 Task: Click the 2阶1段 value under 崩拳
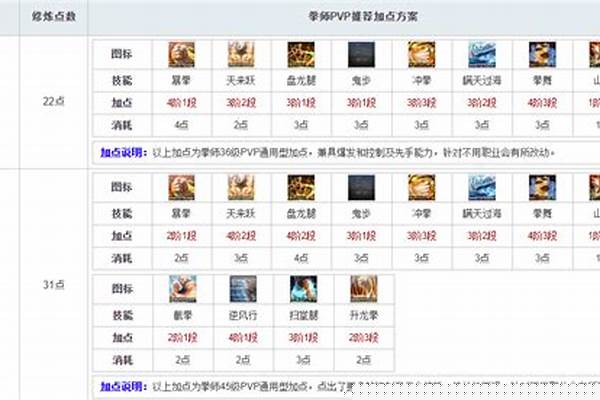(x=183, y=338)
